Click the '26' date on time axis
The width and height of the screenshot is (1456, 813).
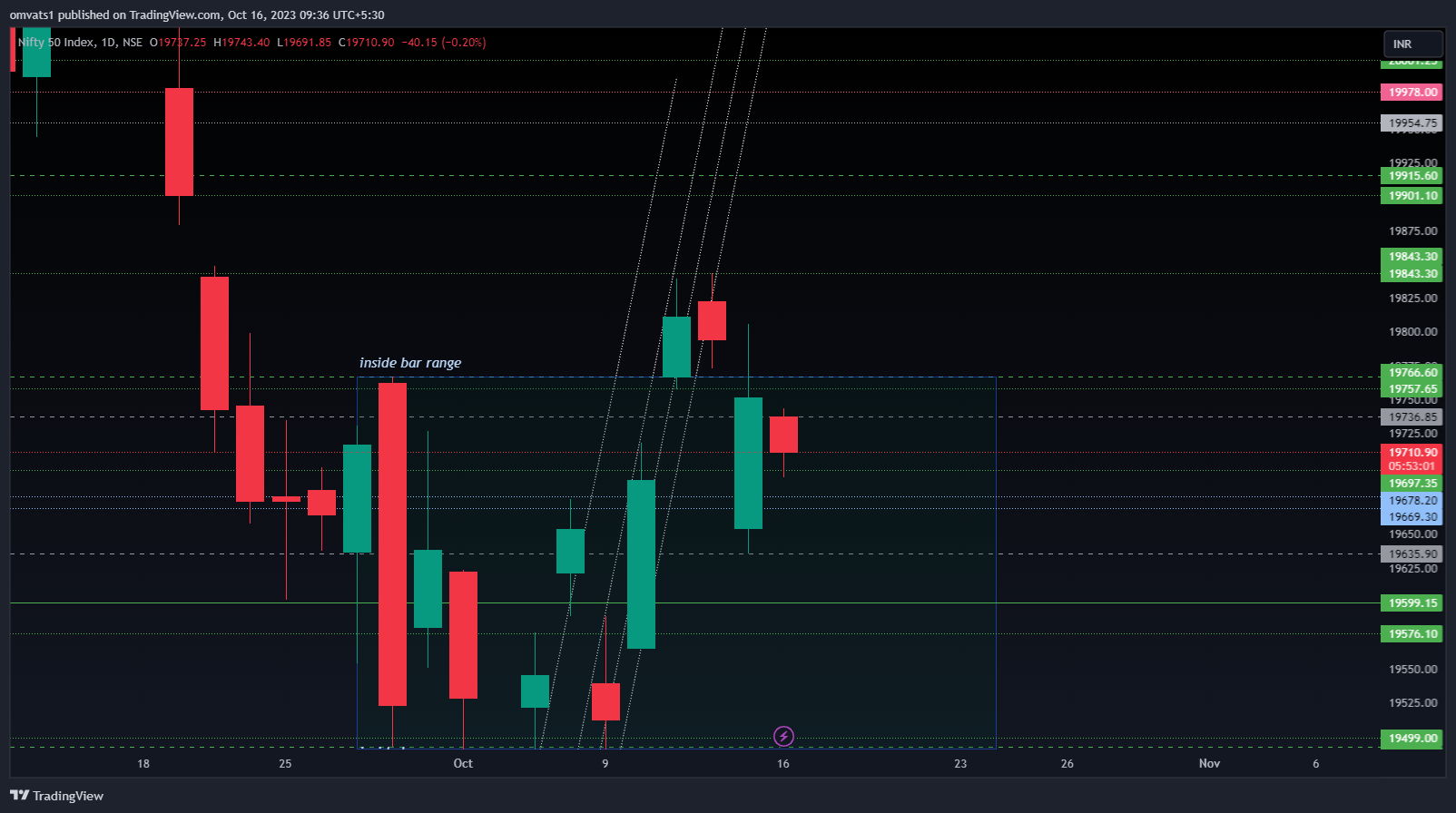click(x=1067, y=764)
